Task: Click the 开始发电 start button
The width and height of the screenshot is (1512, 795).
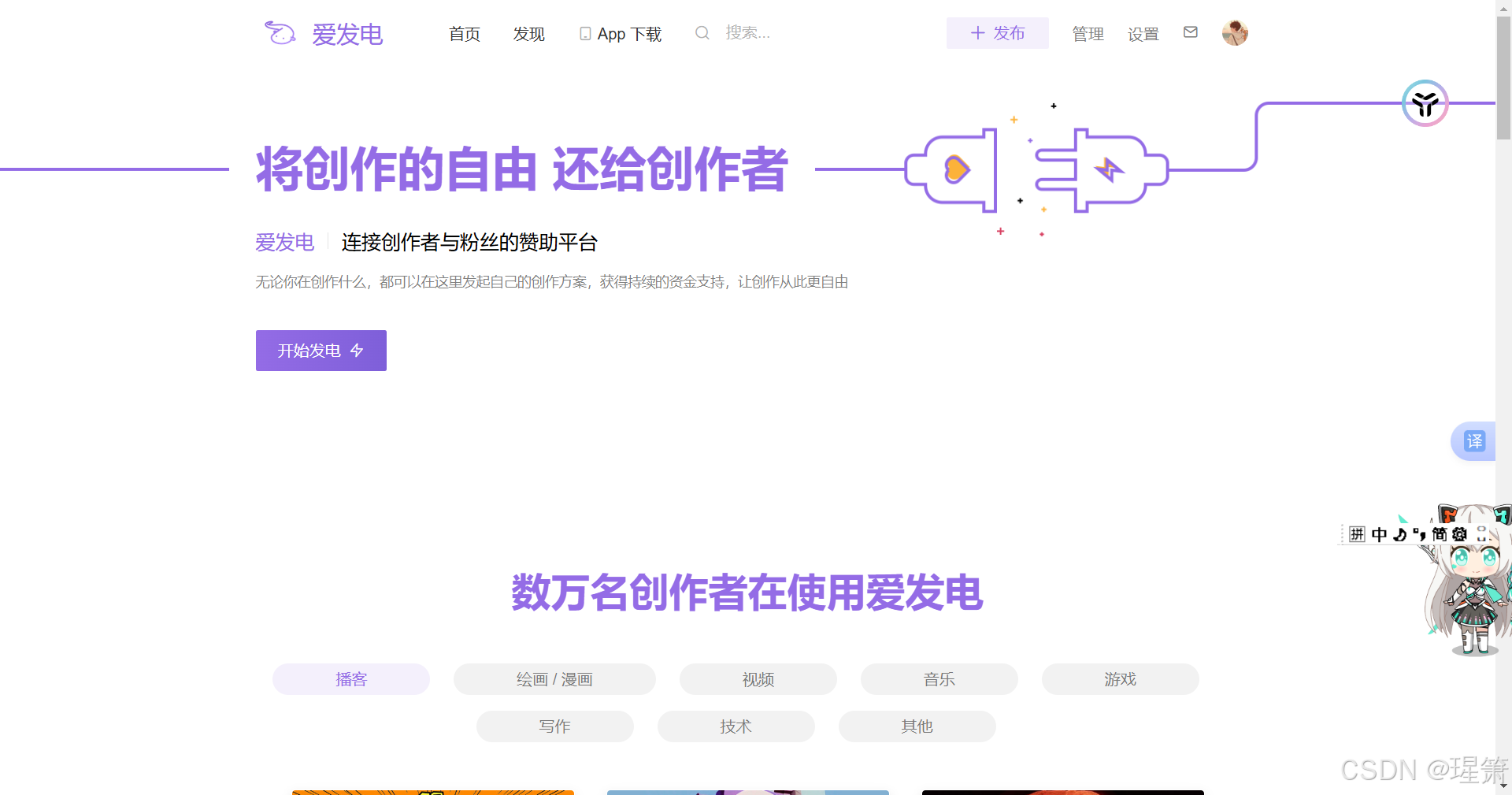Action: [x=321, y=351]
